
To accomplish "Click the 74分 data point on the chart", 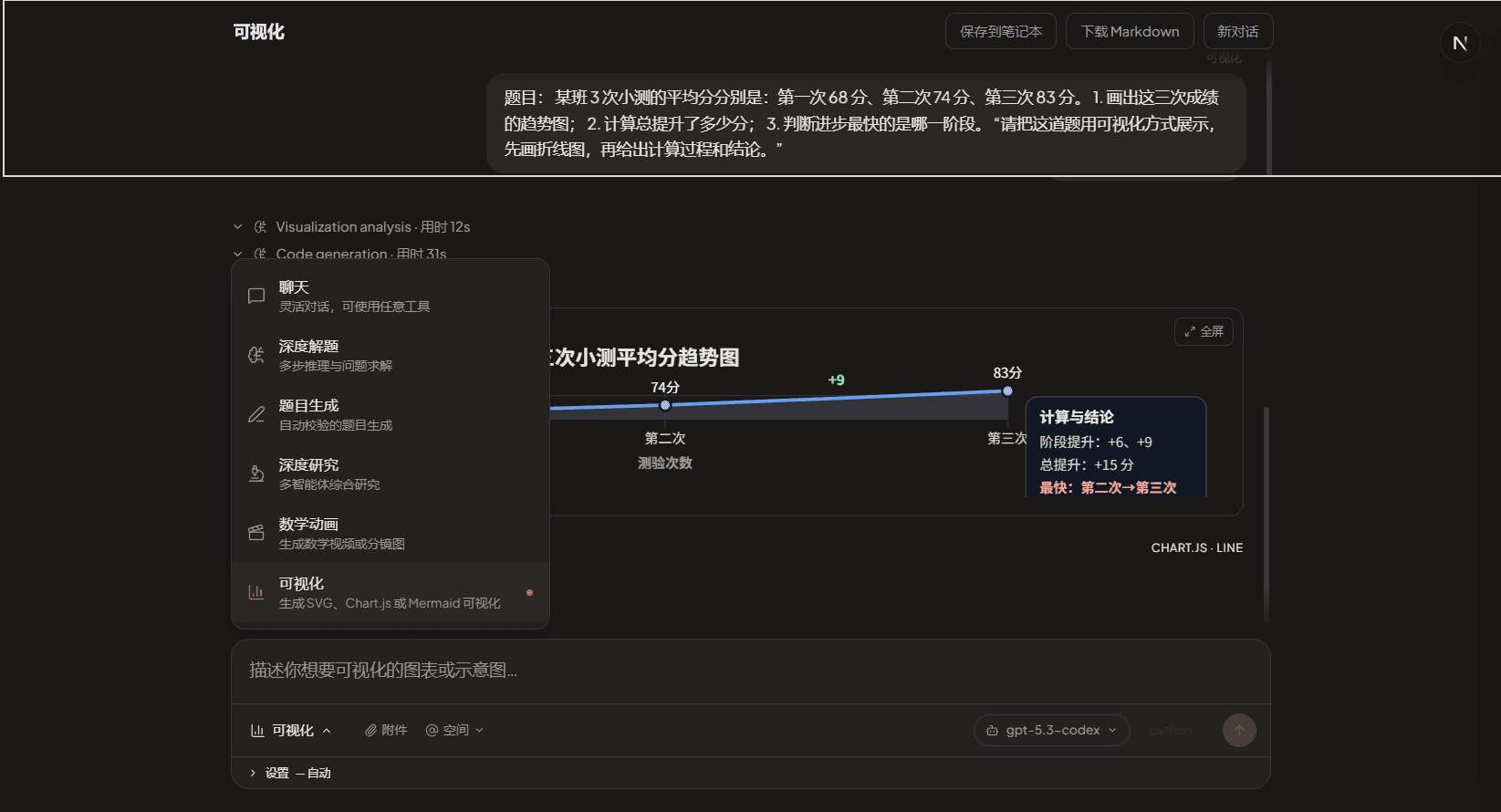I will [665, 405].
